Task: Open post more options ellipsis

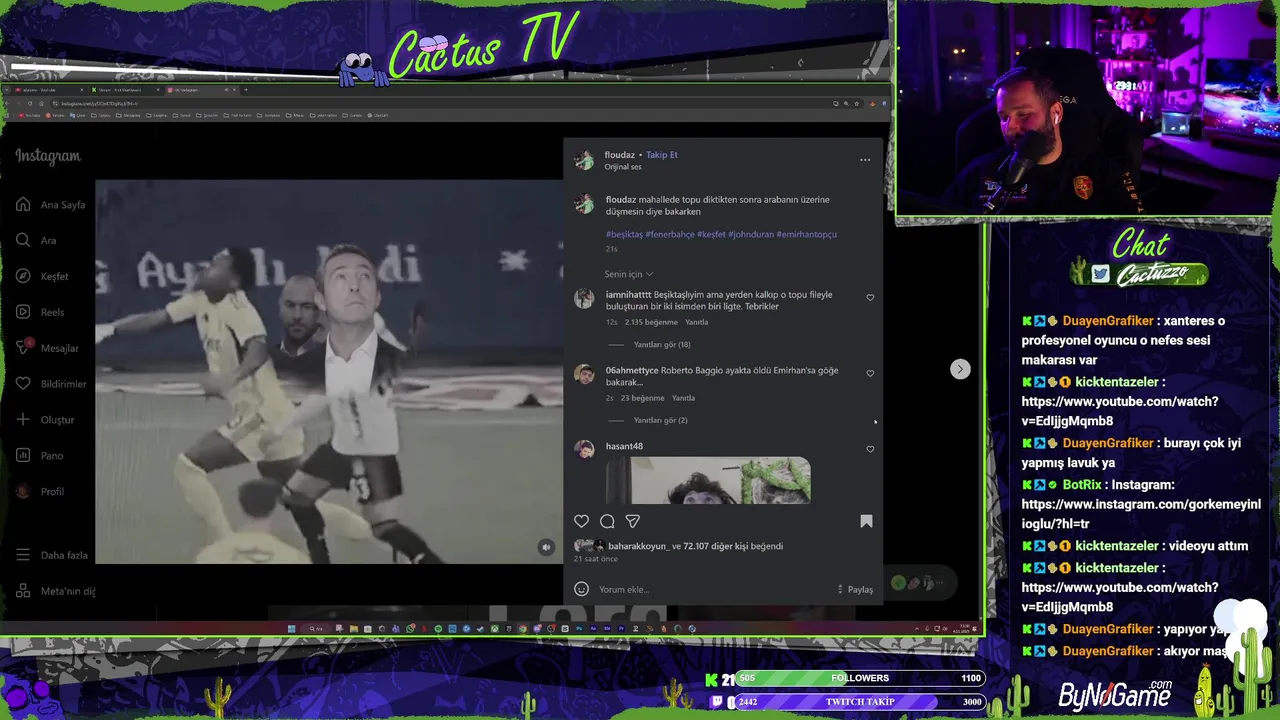Action: pyautogui.click(x=865, y=160)
